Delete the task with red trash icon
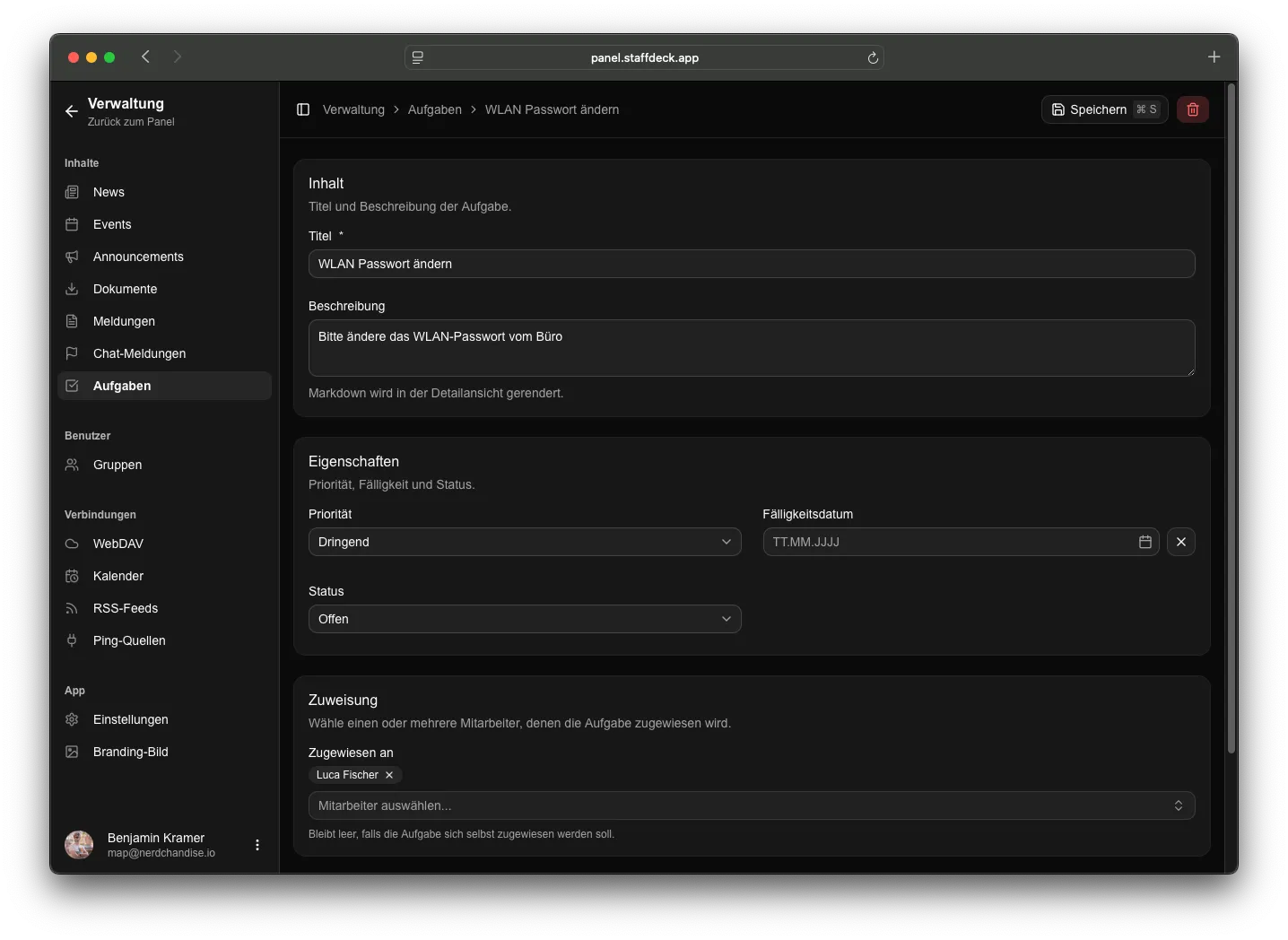The height and width of the screenshot is (940, 1288). [1193, 109]
